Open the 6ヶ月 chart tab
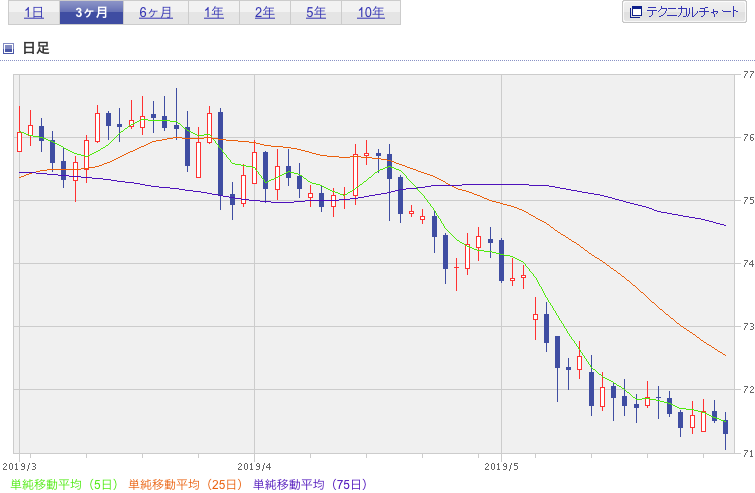Image resolution: width=755 pixels, height=493 pixels. 156,13
